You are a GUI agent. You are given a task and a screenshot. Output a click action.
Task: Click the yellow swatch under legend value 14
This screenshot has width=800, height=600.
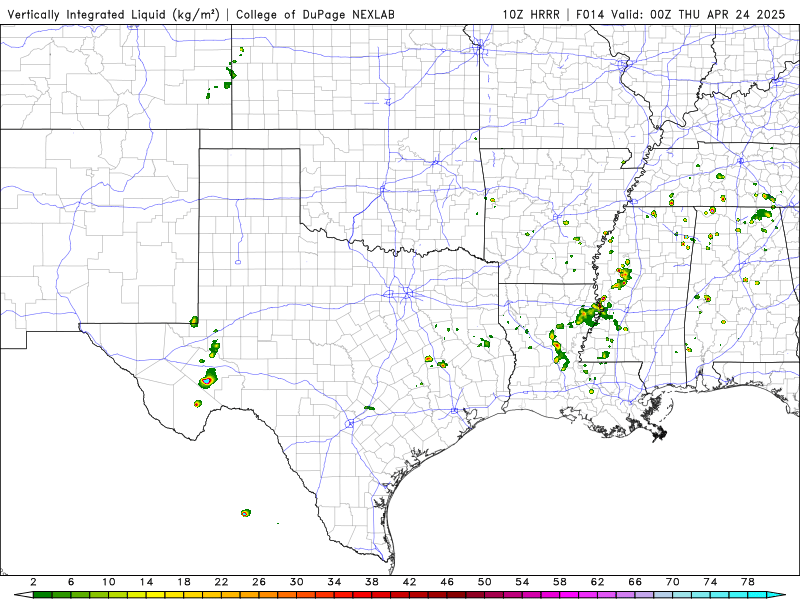click(x=156, y=595)
